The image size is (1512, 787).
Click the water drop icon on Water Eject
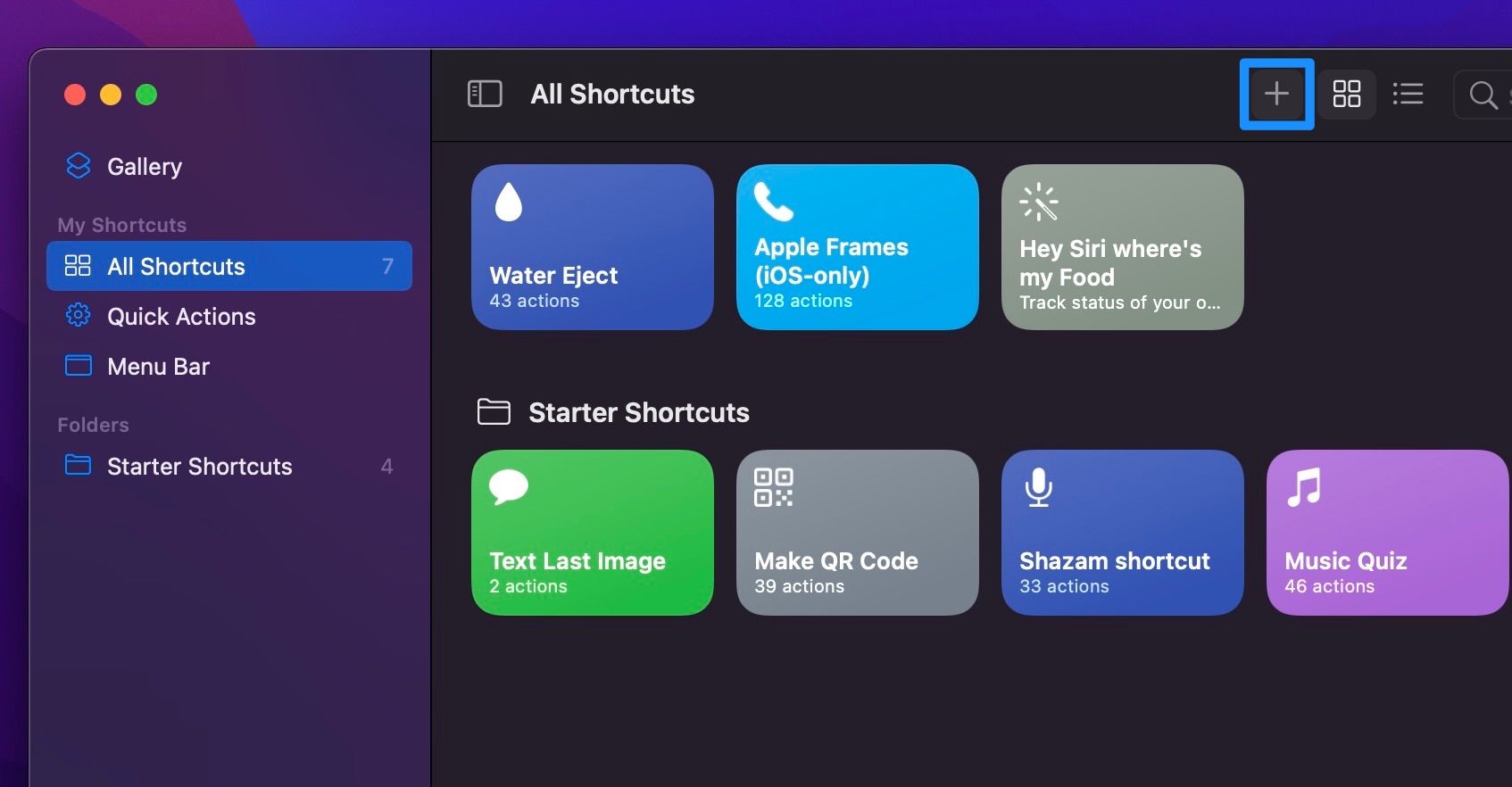click(509, 202)
